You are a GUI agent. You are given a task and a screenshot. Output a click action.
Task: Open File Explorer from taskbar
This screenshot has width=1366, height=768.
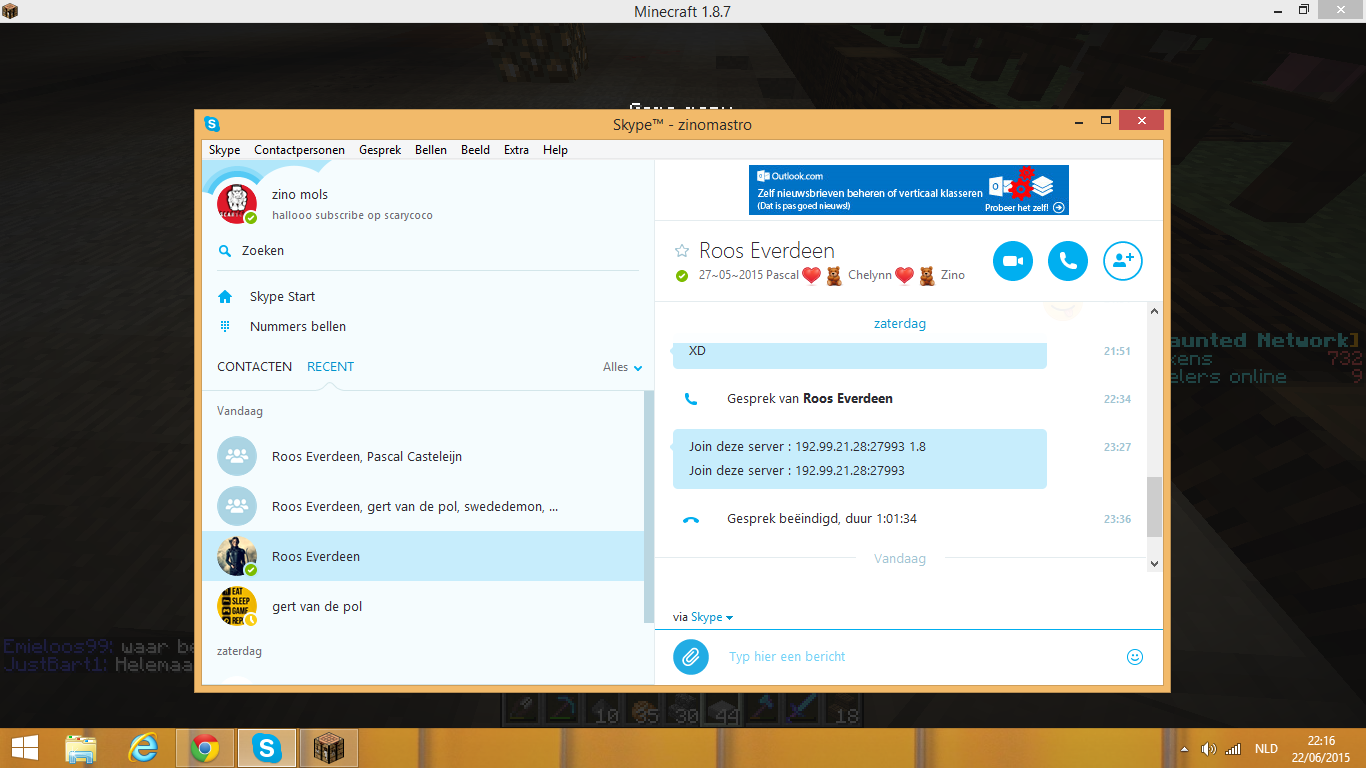pyautogui.click(x=81, y=748)
